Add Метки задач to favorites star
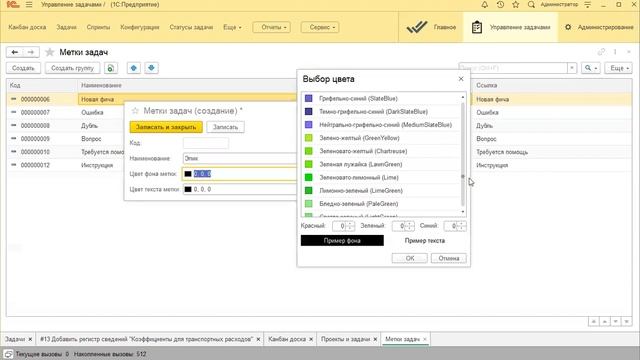The height and width of the screenshot is (360, 640). (50, 52)
